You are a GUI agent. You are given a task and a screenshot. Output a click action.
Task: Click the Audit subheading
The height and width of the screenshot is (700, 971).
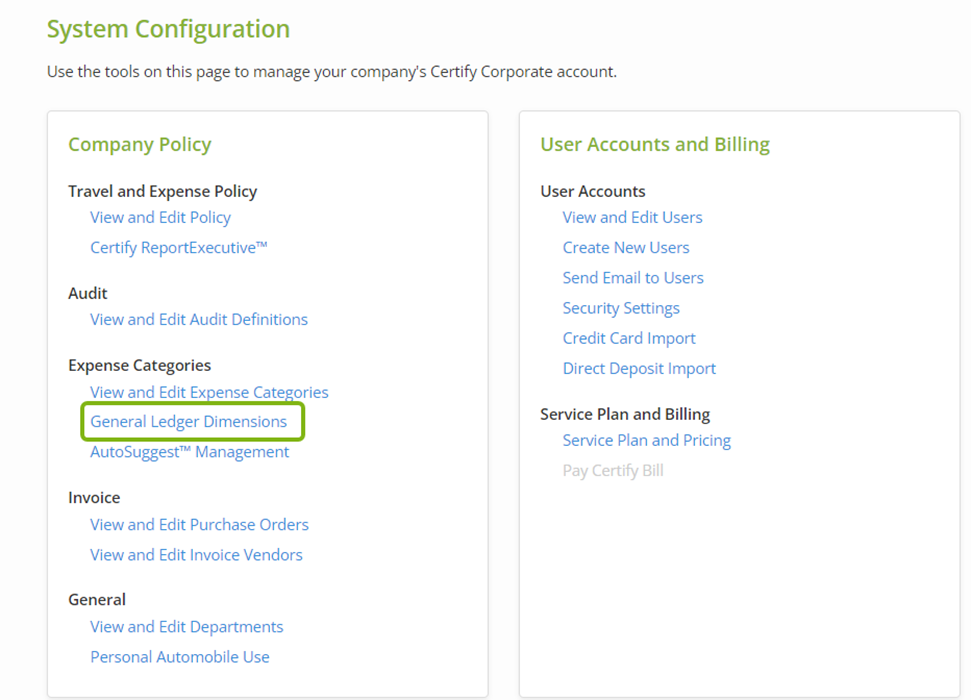pos(87,294)
